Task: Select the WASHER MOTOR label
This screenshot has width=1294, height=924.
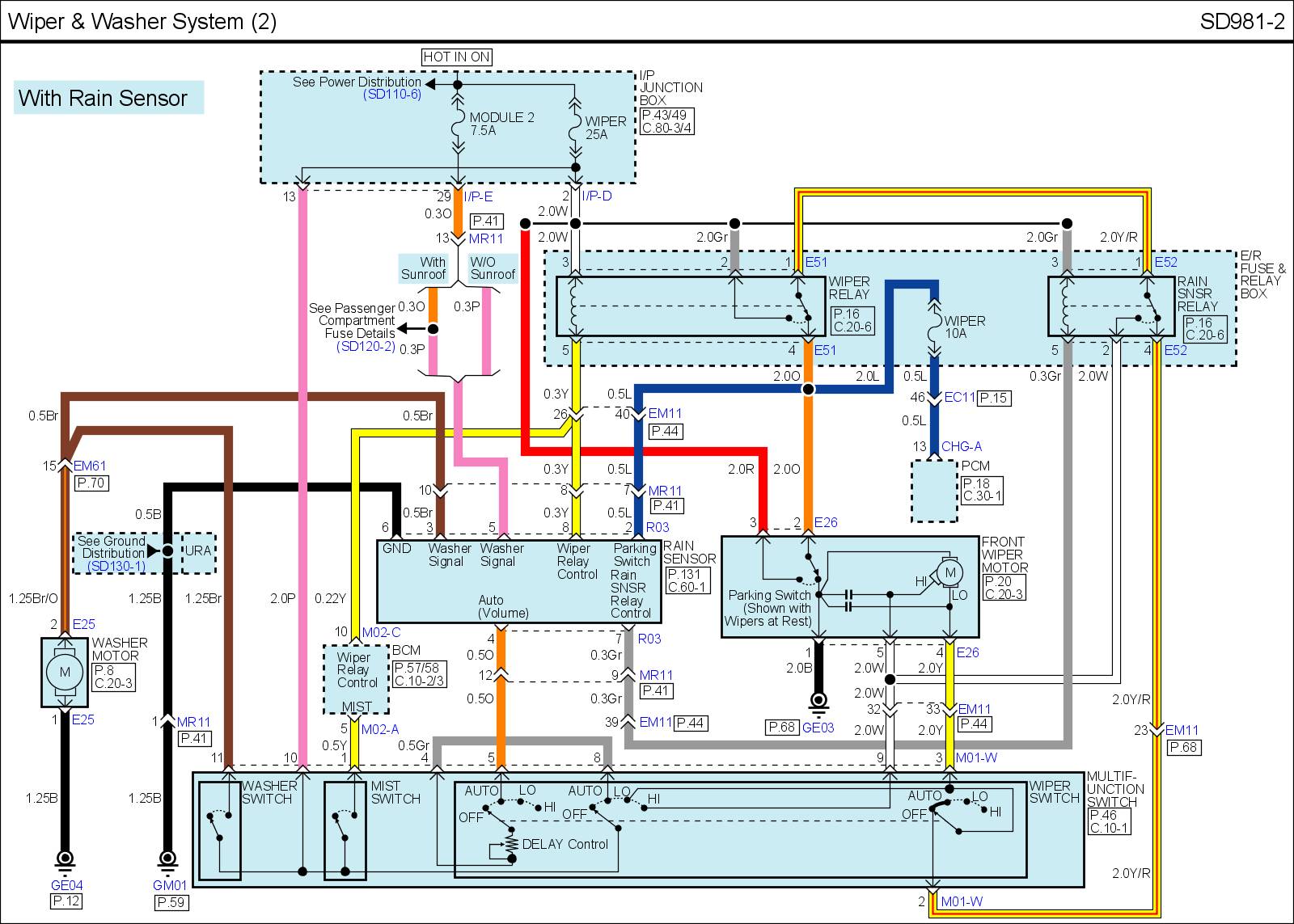Action: pyautogui.click(x=120, y=649)
